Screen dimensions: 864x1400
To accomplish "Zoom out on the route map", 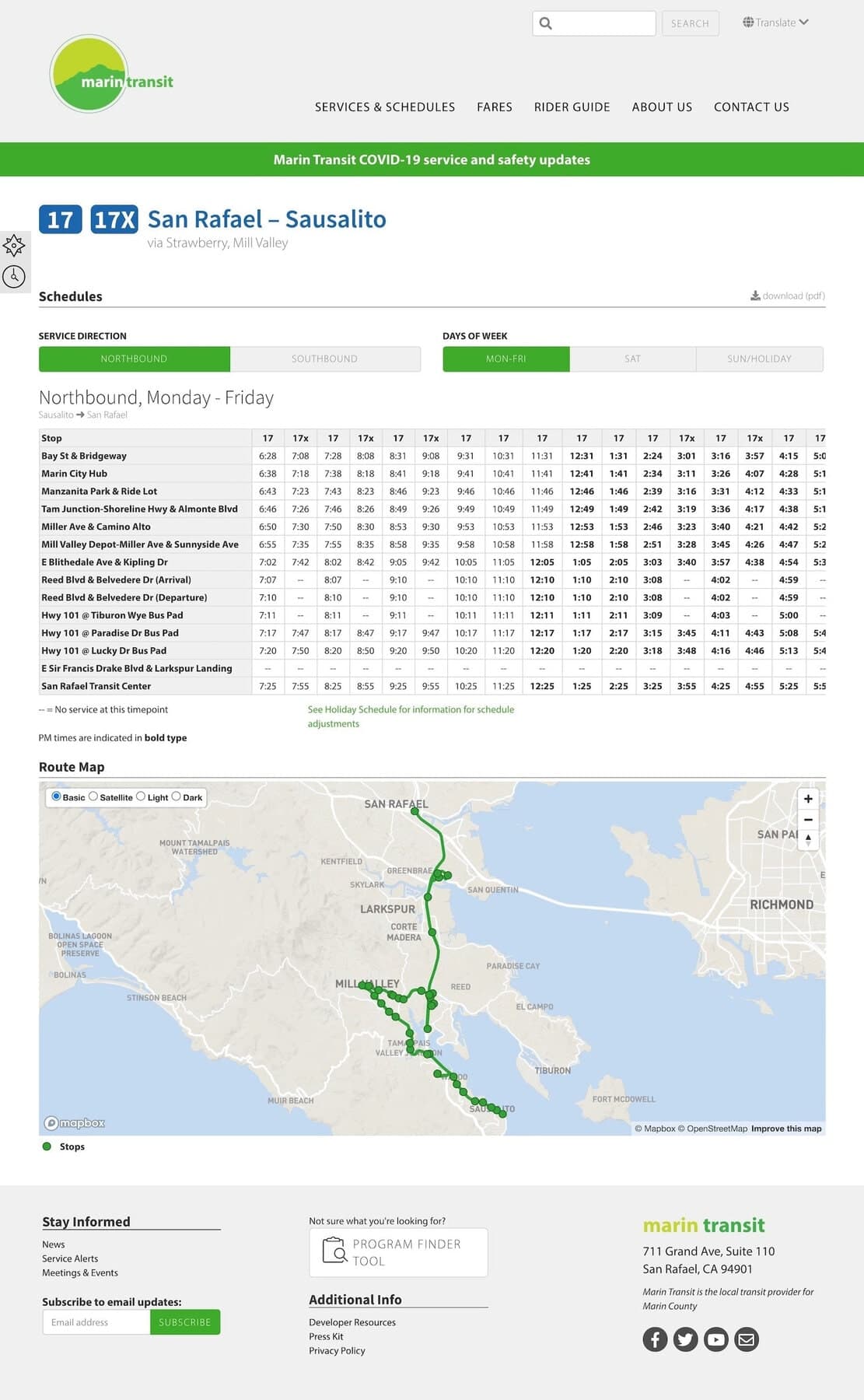I will pyautogui.click(x=808, y=819).
